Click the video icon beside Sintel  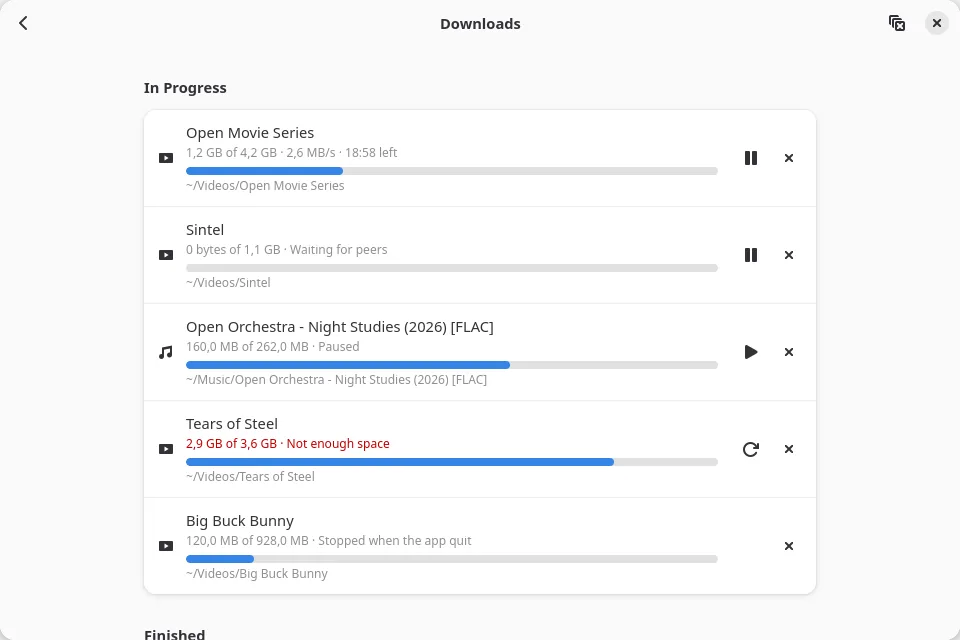166,255
